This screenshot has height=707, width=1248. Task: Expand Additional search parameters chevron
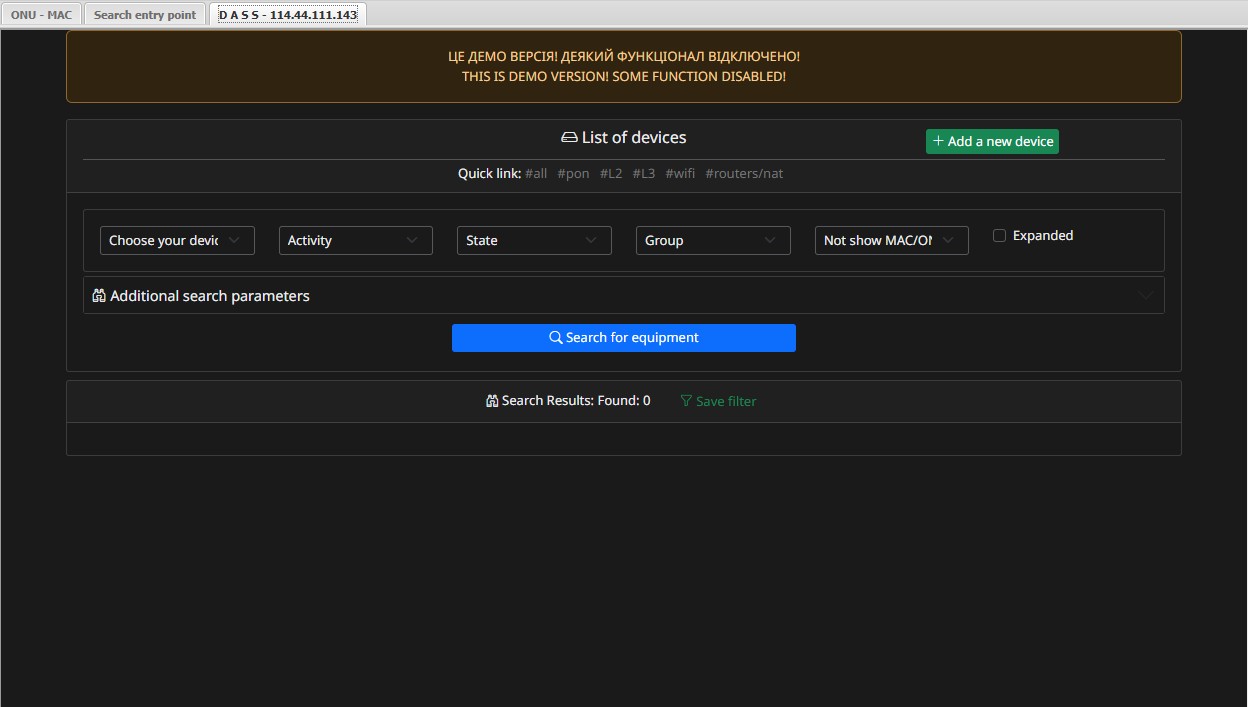[x=1146, y=295]
